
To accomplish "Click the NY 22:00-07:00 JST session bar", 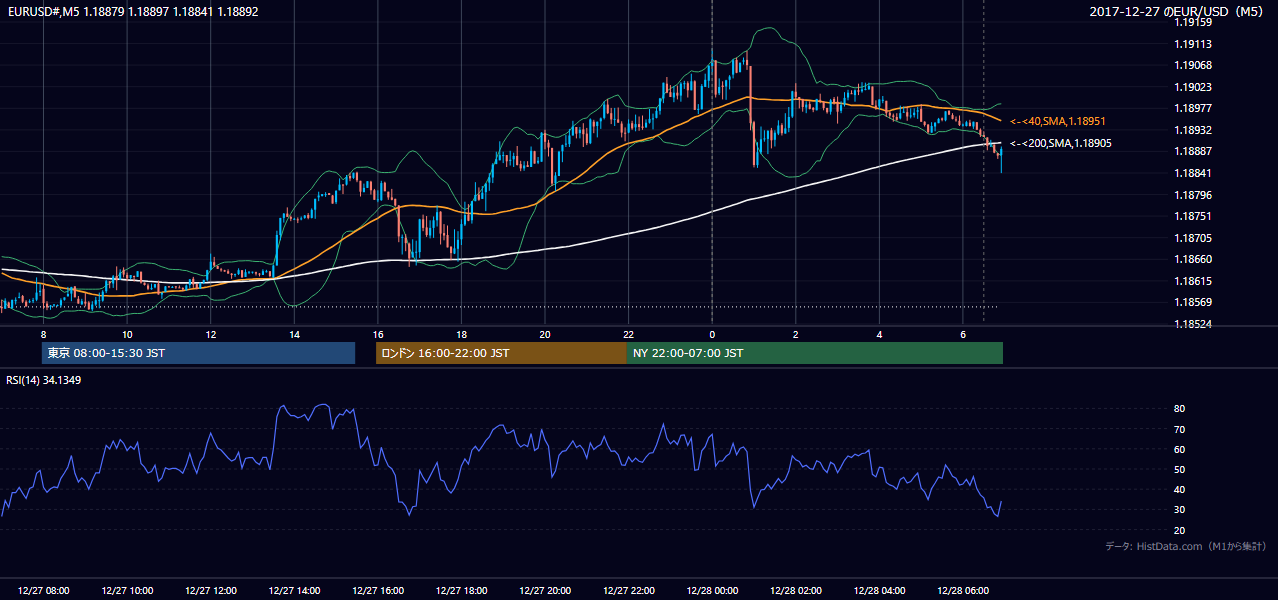I will click(x=815, y=353).
